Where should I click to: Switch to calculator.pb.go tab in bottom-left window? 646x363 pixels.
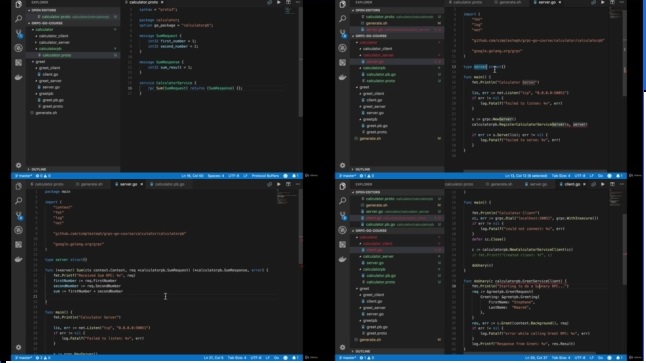169,184
